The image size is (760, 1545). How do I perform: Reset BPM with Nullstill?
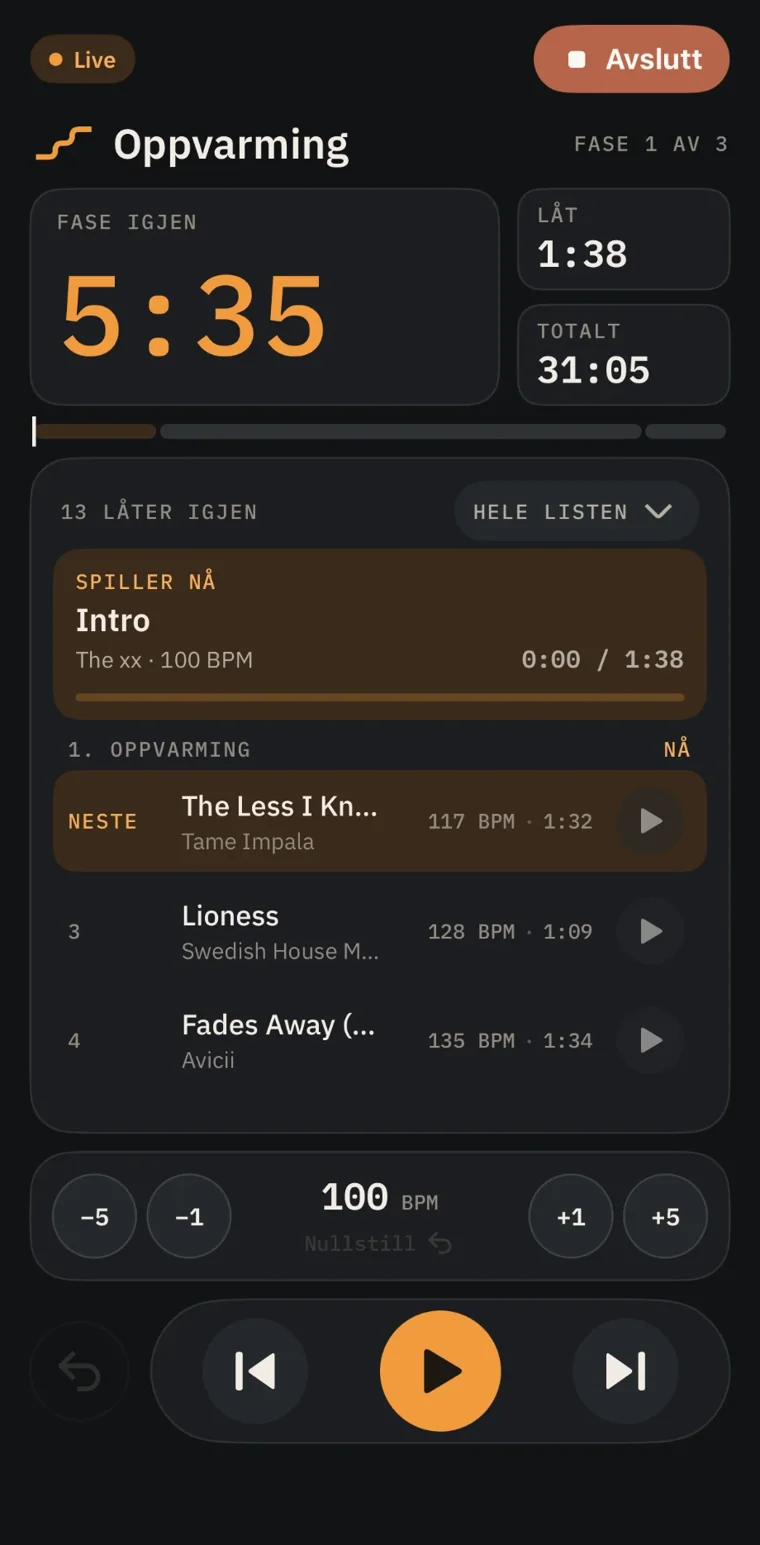[x=379, y=1243]
